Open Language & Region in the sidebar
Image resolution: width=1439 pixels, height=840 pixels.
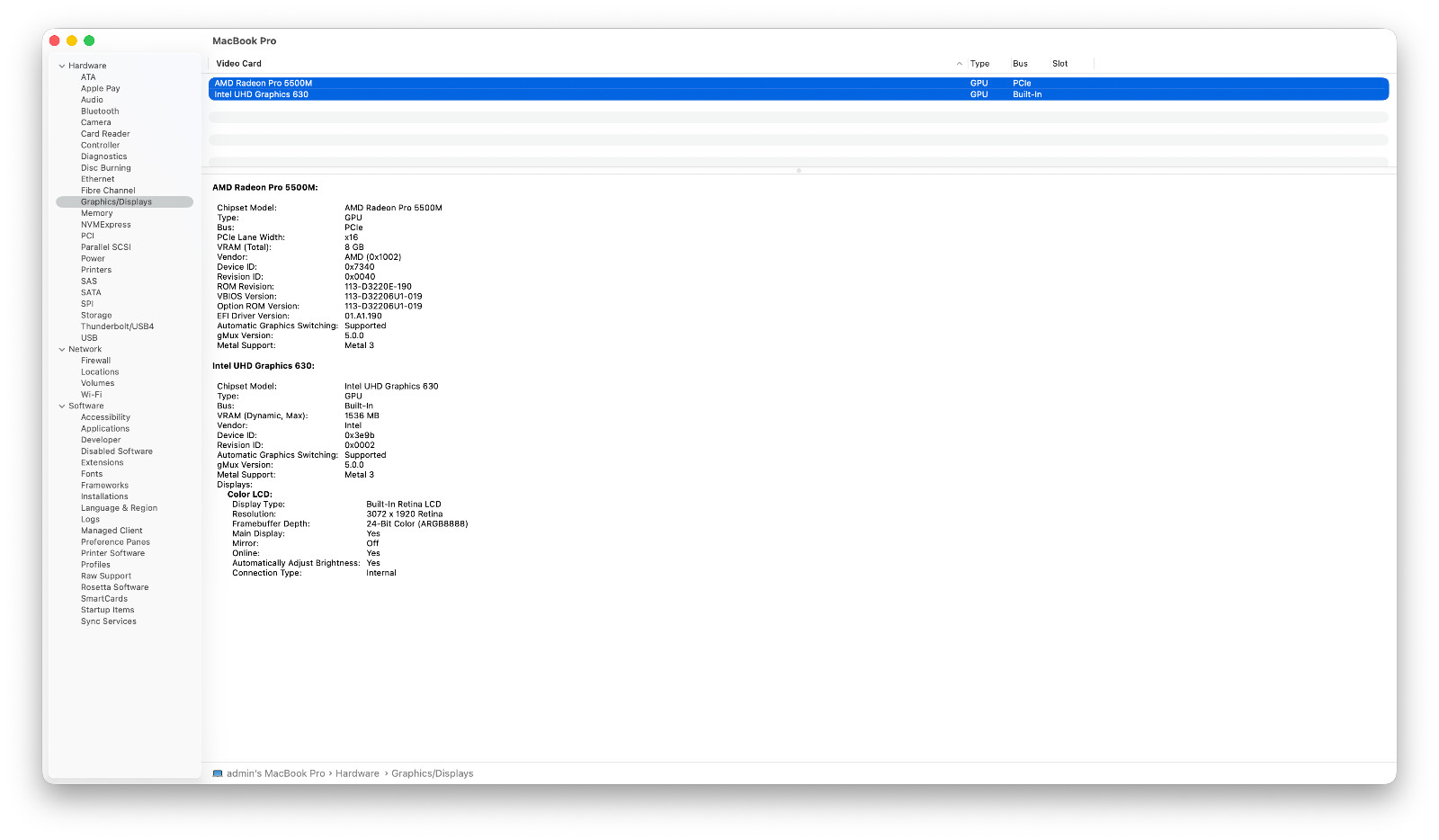(119, 508)
